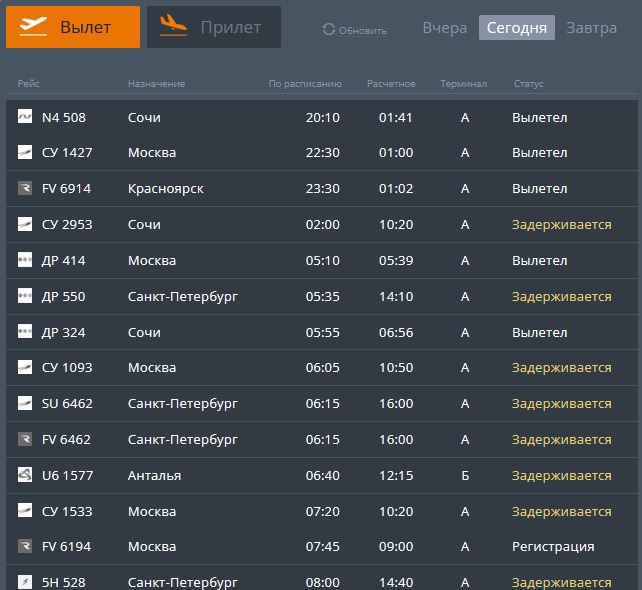Click Сочи in the N4 508 row

(x=144, y=118)
